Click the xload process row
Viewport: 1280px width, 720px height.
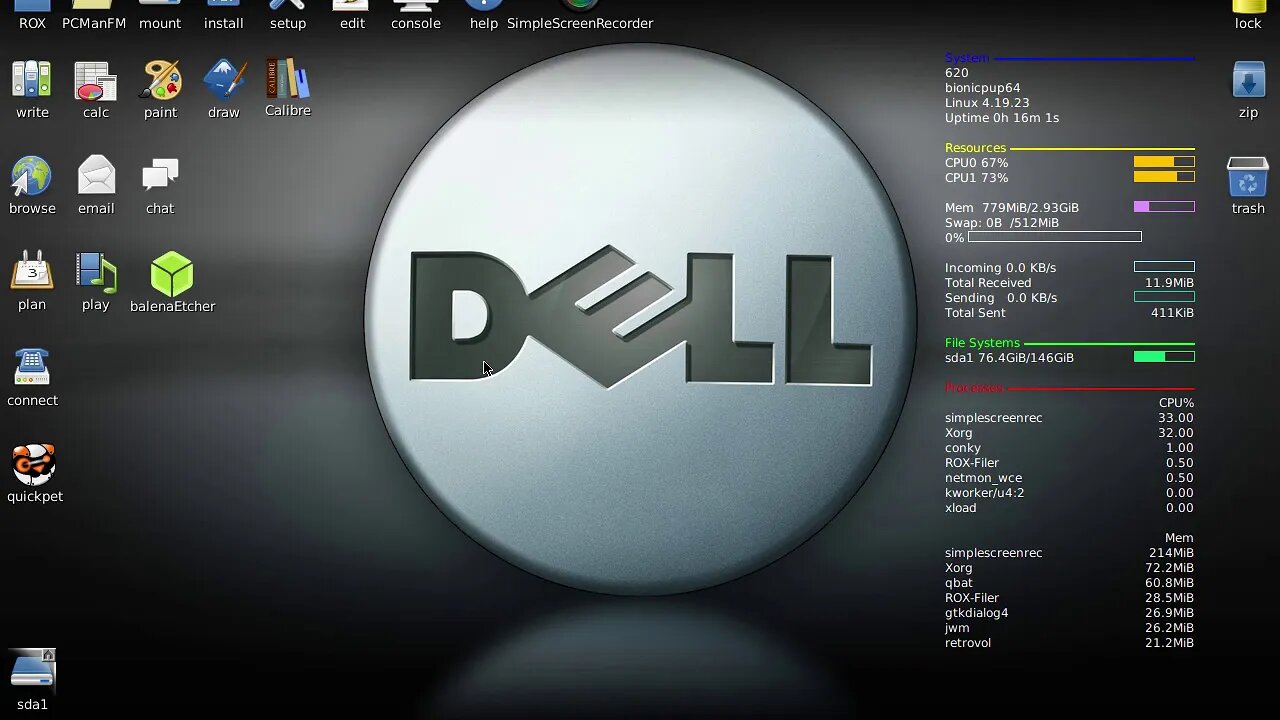1069,508
